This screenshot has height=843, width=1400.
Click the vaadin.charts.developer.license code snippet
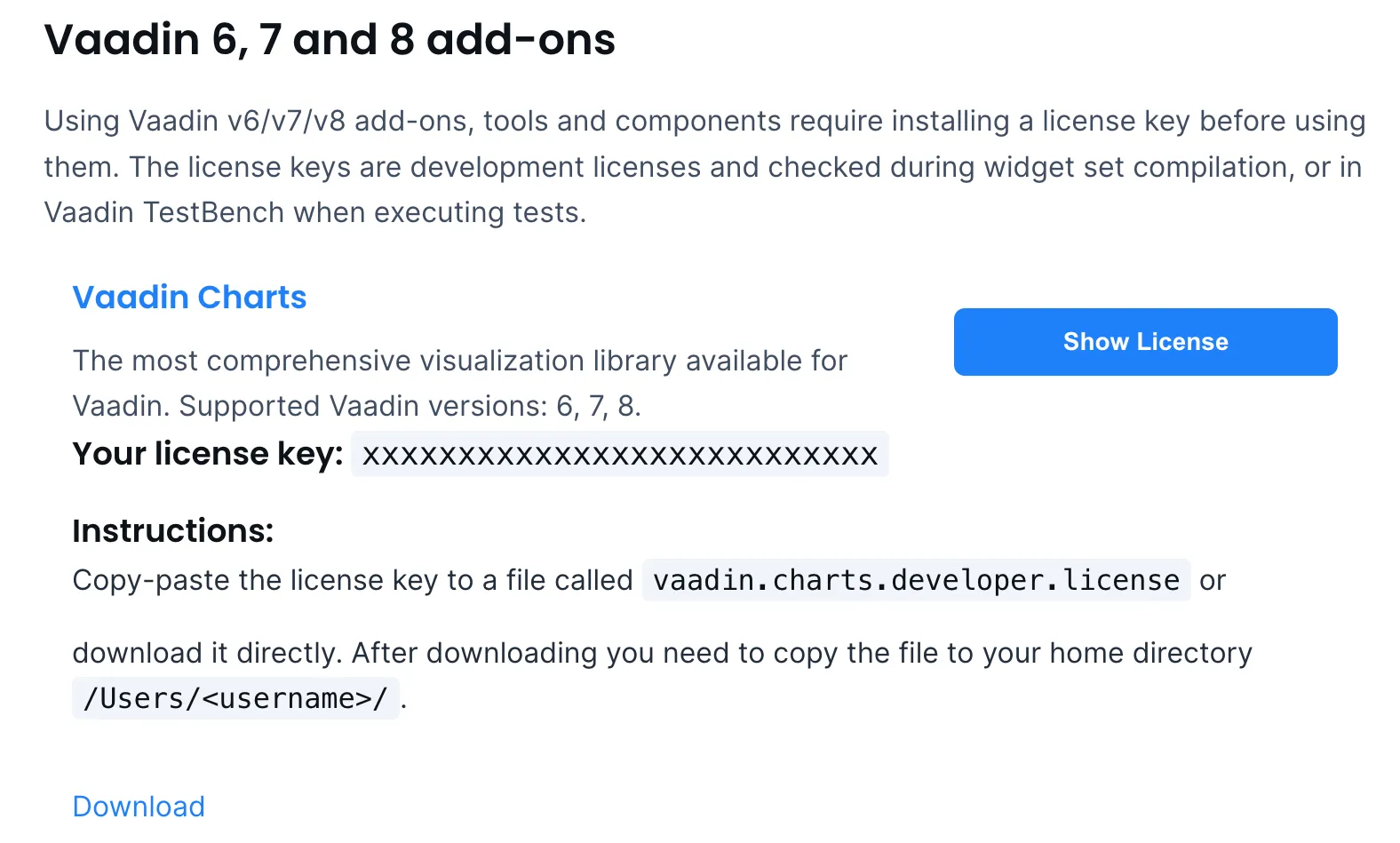pyautogui.click(x=915, y=580)
